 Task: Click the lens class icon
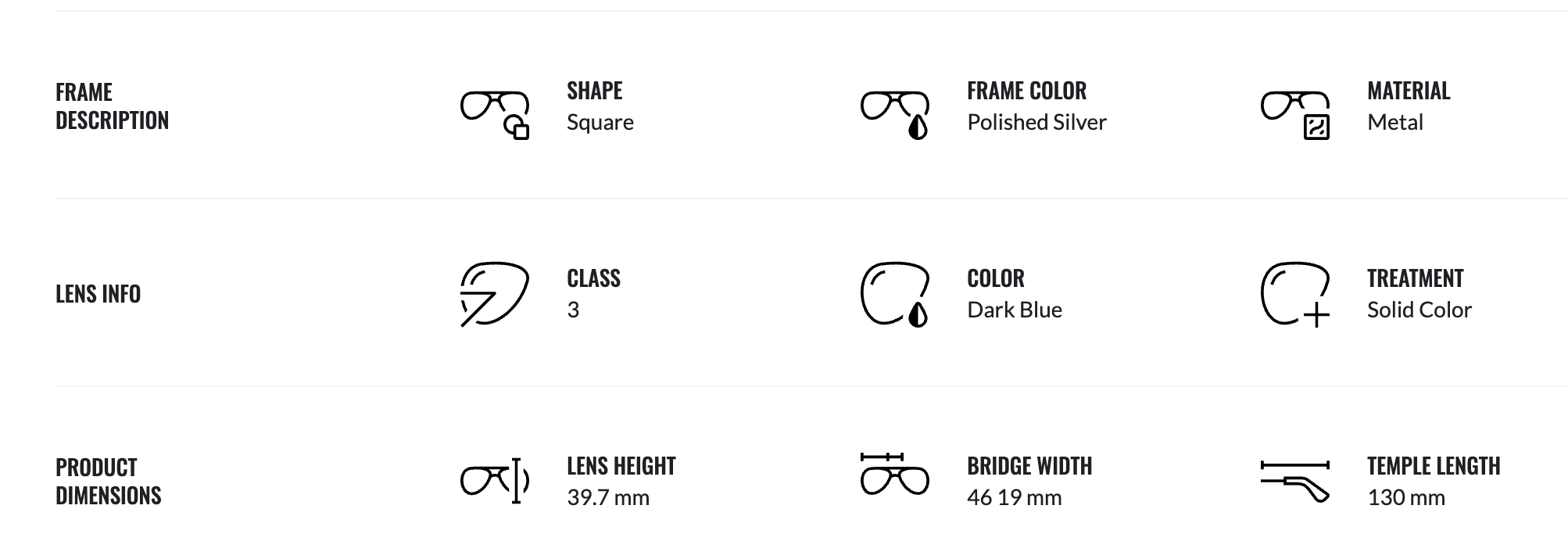point(495,294)
